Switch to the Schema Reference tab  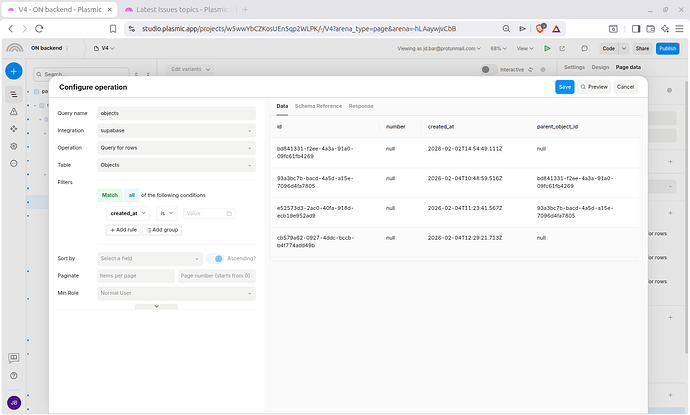click(318, 106)
